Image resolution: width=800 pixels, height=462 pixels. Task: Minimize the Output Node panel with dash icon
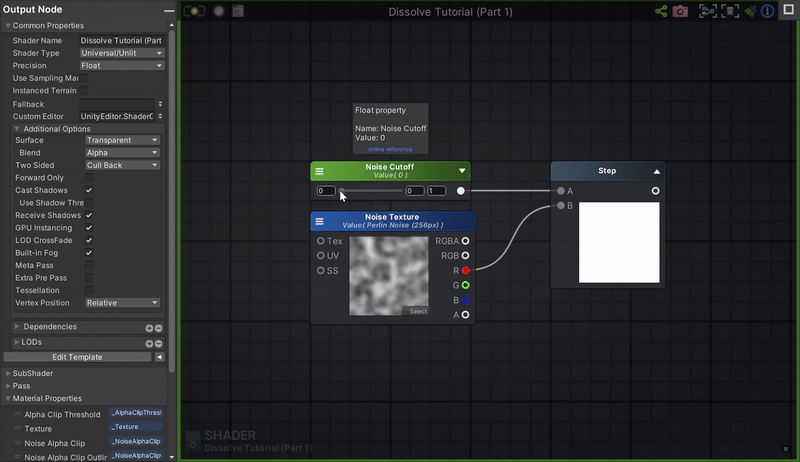pyautogui.click(x=169, y=10)
